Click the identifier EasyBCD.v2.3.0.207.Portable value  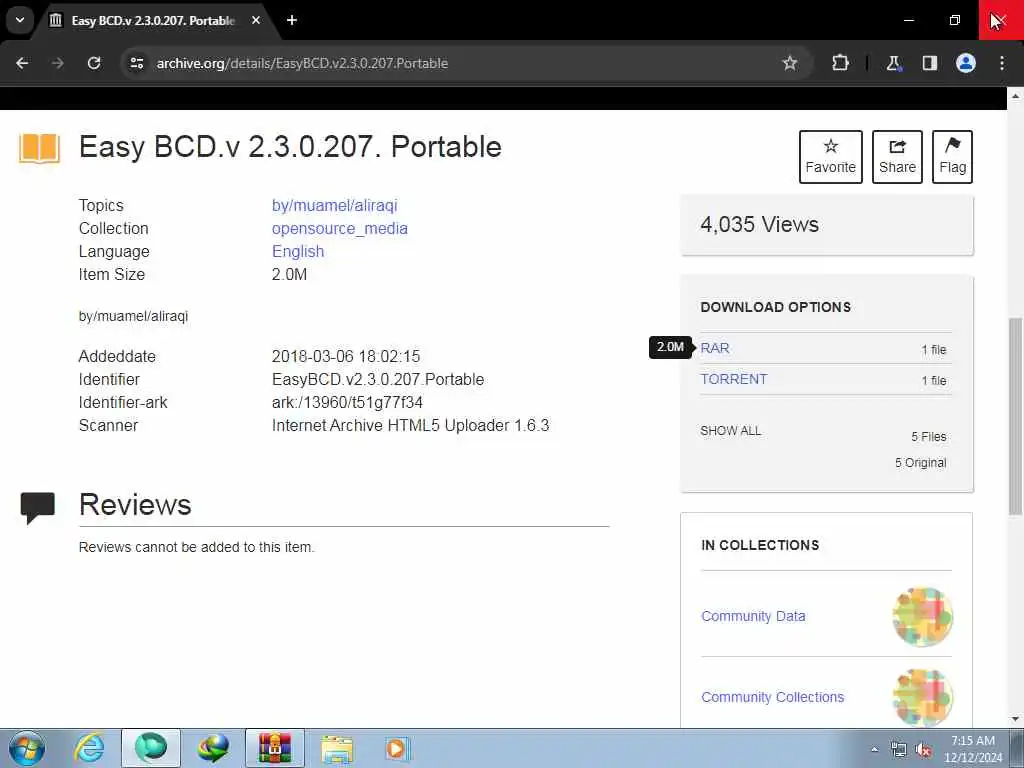377,379
